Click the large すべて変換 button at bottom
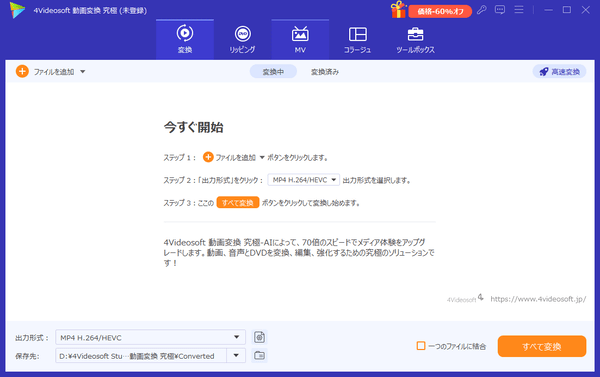 pos(541,346)
